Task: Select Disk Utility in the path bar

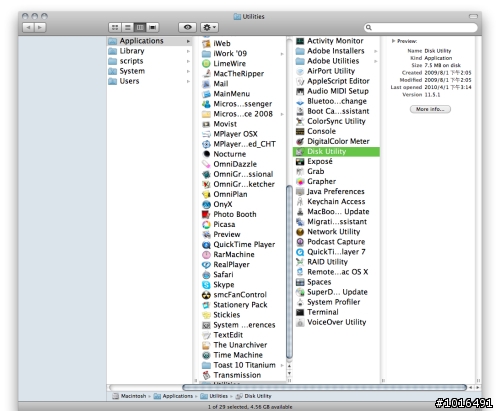Action: [254, 396]
